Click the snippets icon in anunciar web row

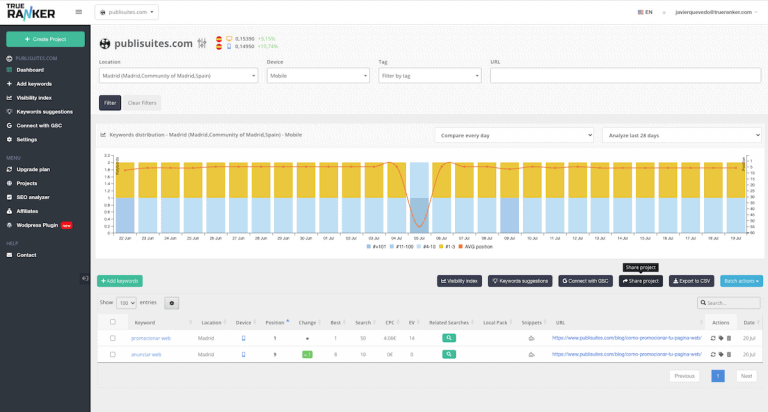(x=531, y=354)
